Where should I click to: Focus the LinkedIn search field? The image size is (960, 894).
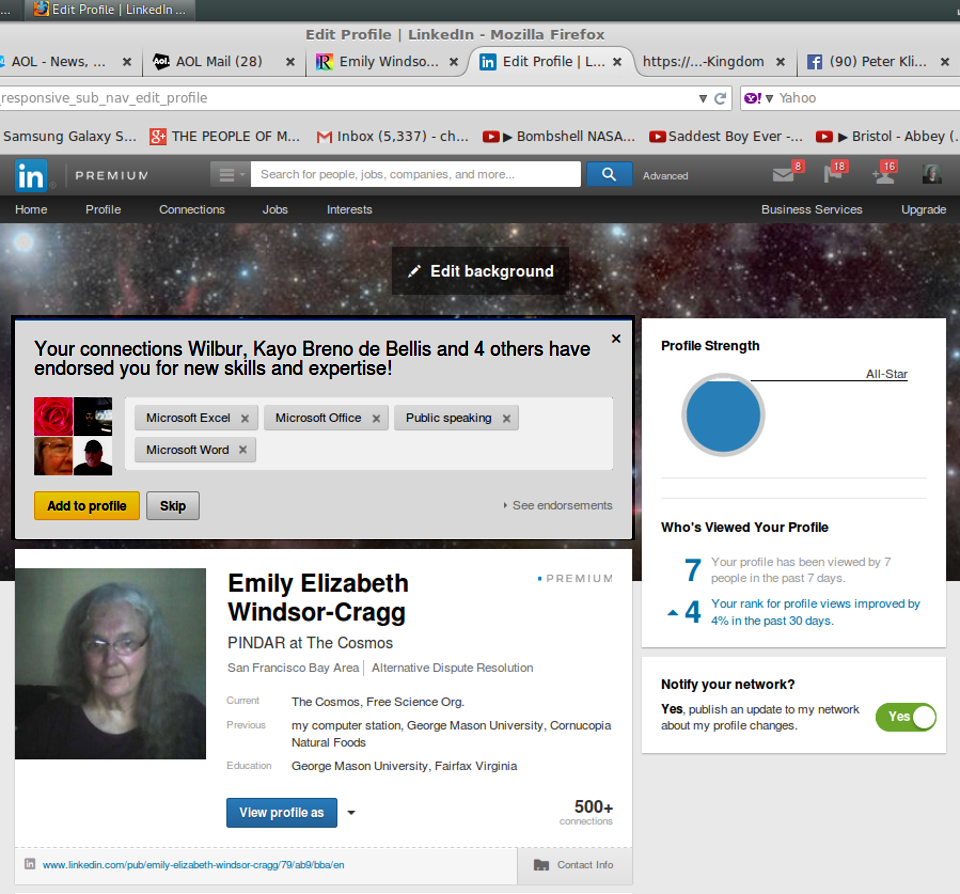[x=416, y=175]
